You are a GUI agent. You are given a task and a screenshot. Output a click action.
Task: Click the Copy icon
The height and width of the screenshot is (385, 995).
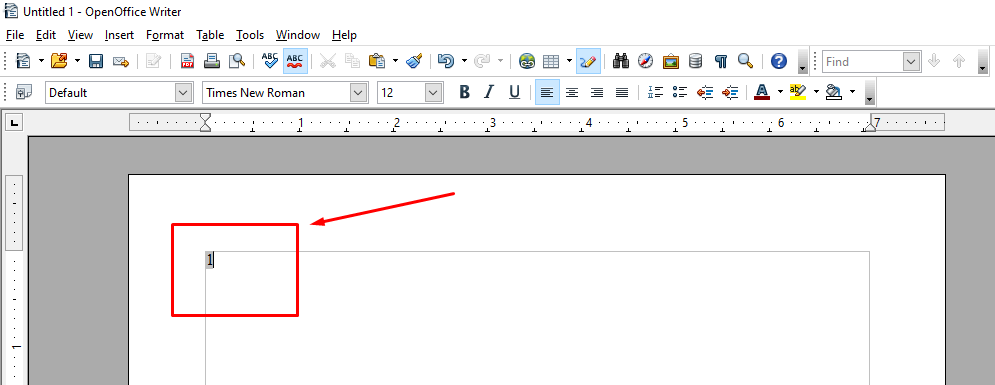point(352,61)
